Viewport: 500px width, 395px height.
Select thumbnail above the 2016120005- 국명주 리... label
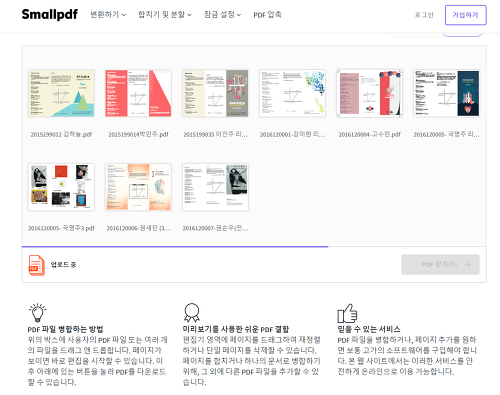pyautogui.click(x=446, y=93)
